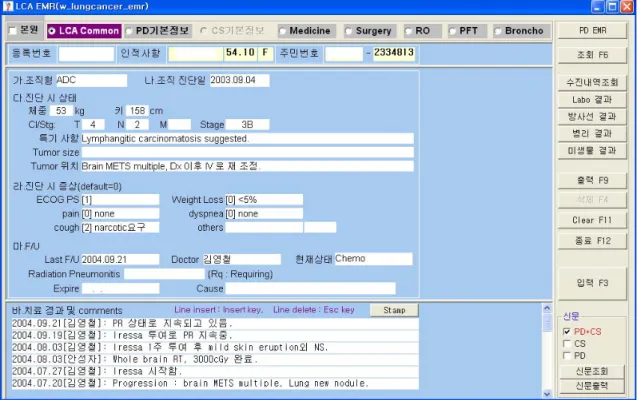Click the Clear F11 button
Screen dimensions: 639x400
(592, 220)
